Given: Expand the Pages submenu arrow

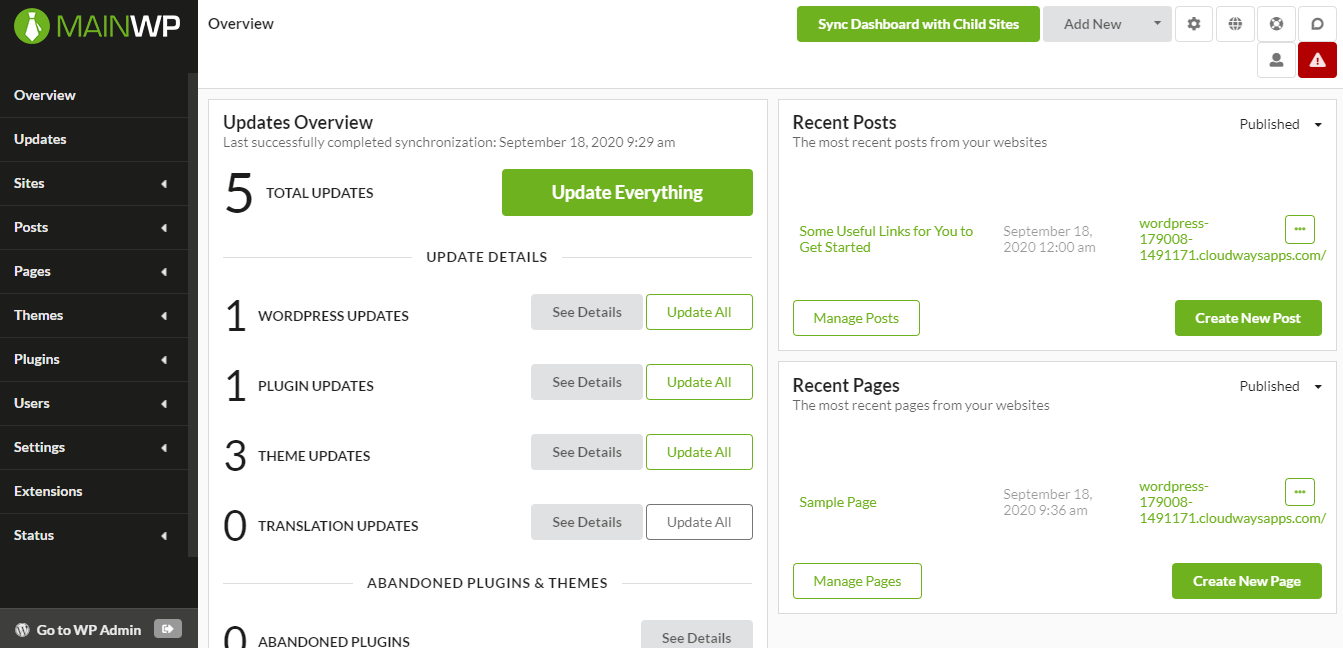Looking at the screenshot, I should tap(163, 272).
